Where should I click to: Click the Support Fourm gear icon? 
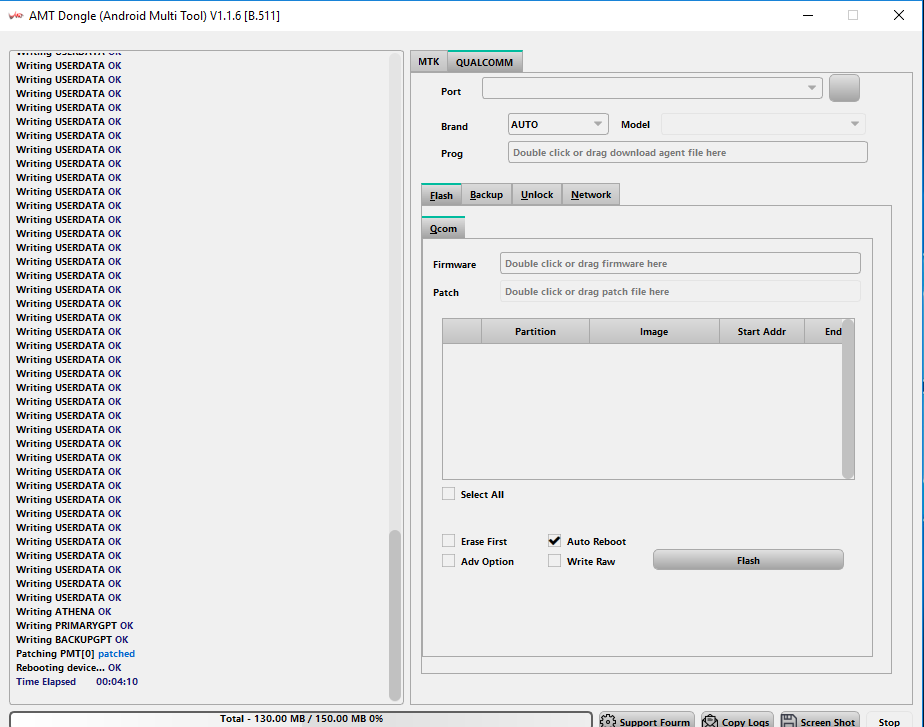(608, 721)
